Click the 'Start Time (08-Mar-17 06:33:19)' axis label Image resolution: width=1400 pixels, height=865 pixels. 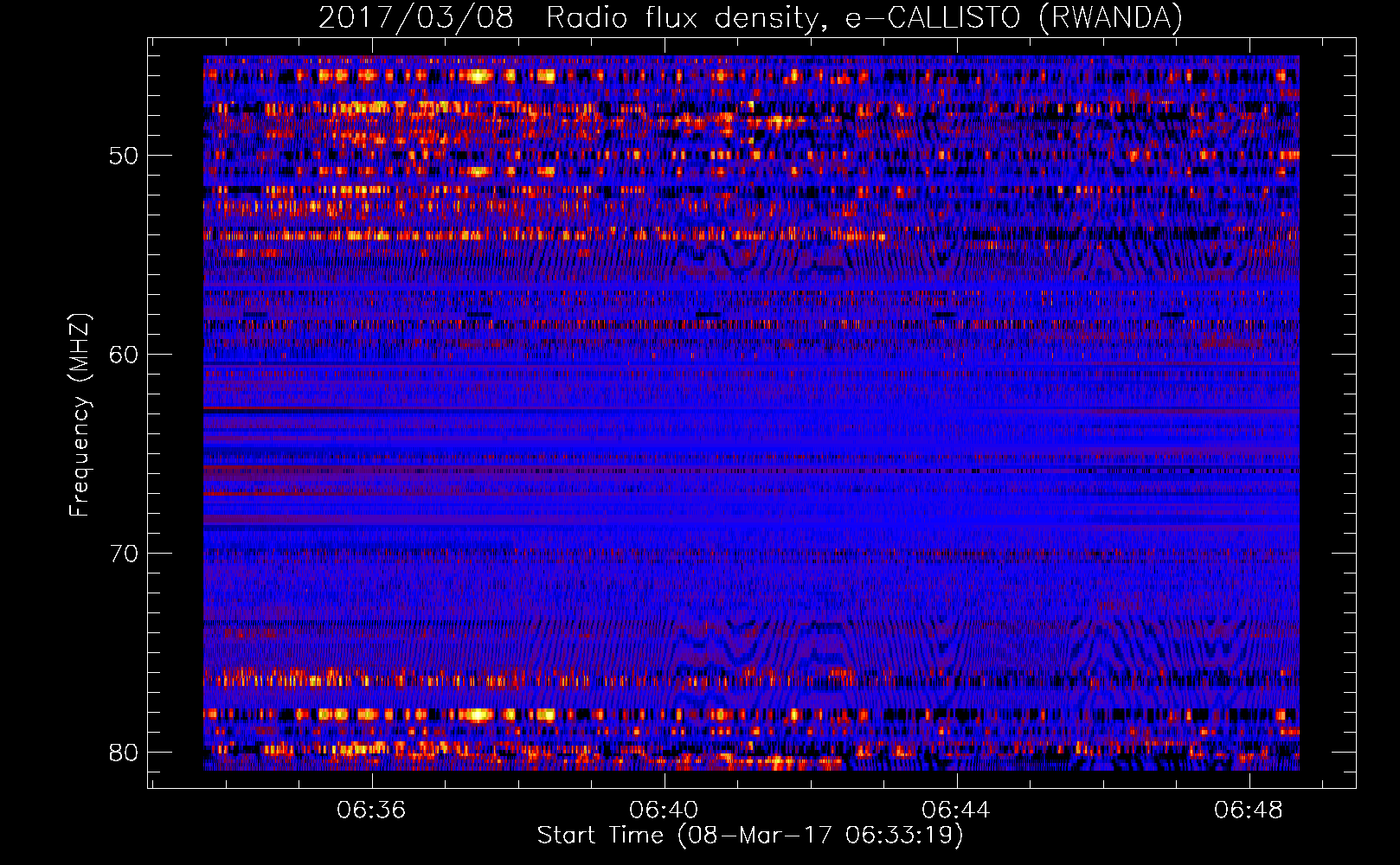(750, 836)
